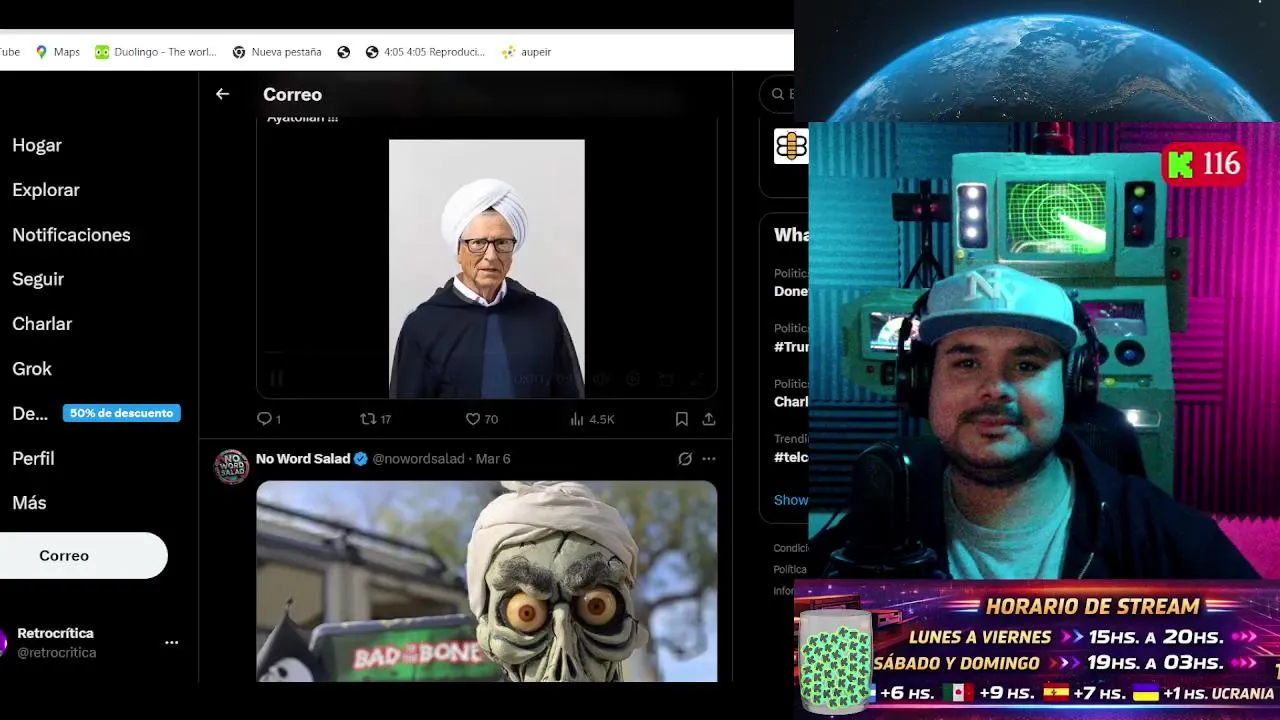
Task: Click the 50% de descuento badge
Action: click(x=122, y=413)
